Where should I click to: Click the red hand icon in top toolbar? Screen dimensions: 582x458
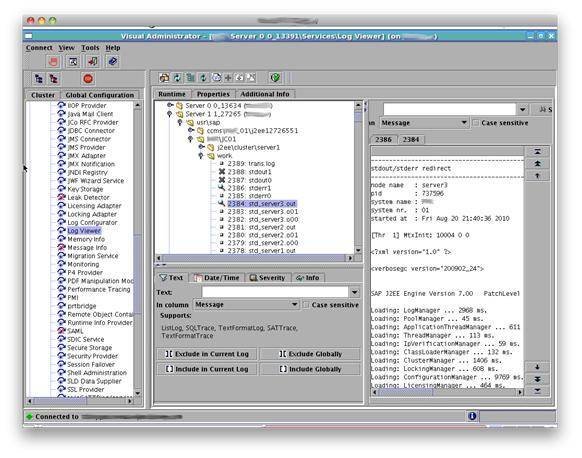click(53, 62)
